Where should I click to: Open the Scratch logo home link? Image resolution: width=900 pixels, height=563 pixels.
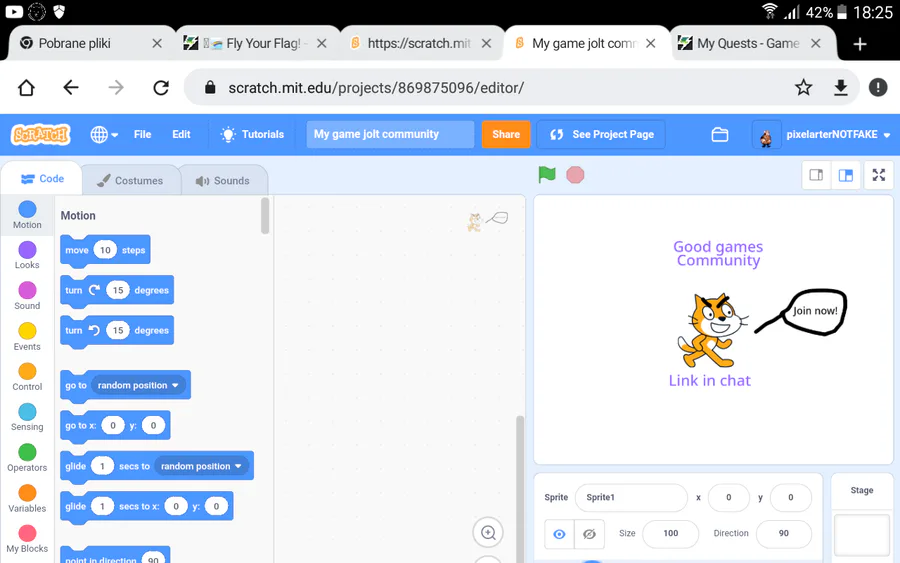click(x=41, y=134)
